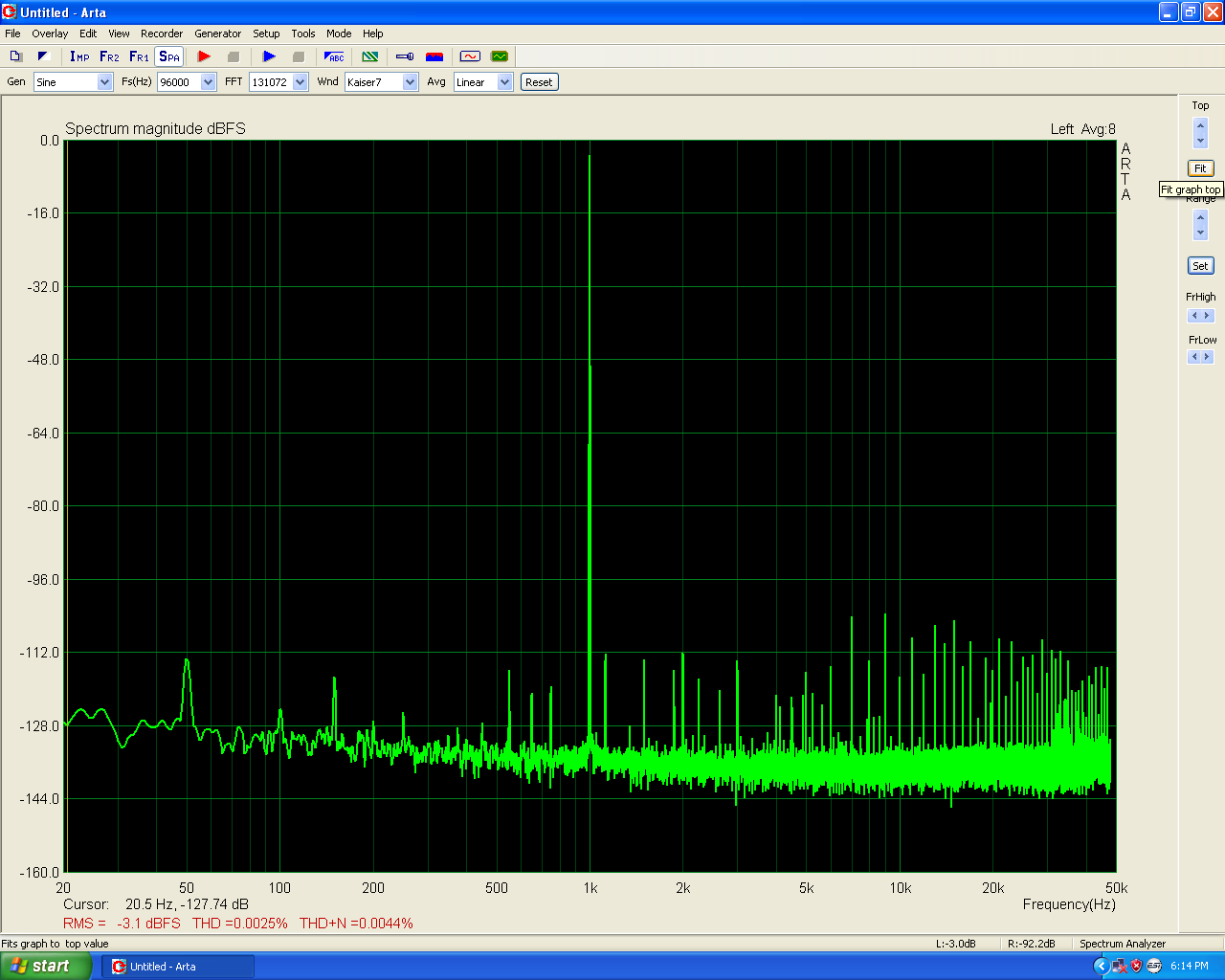This screenshot has width=1225, height=980.
Task: Click the Cursor 20.5 Hz, -127.74 dB readout
Action: click(156, 904)
